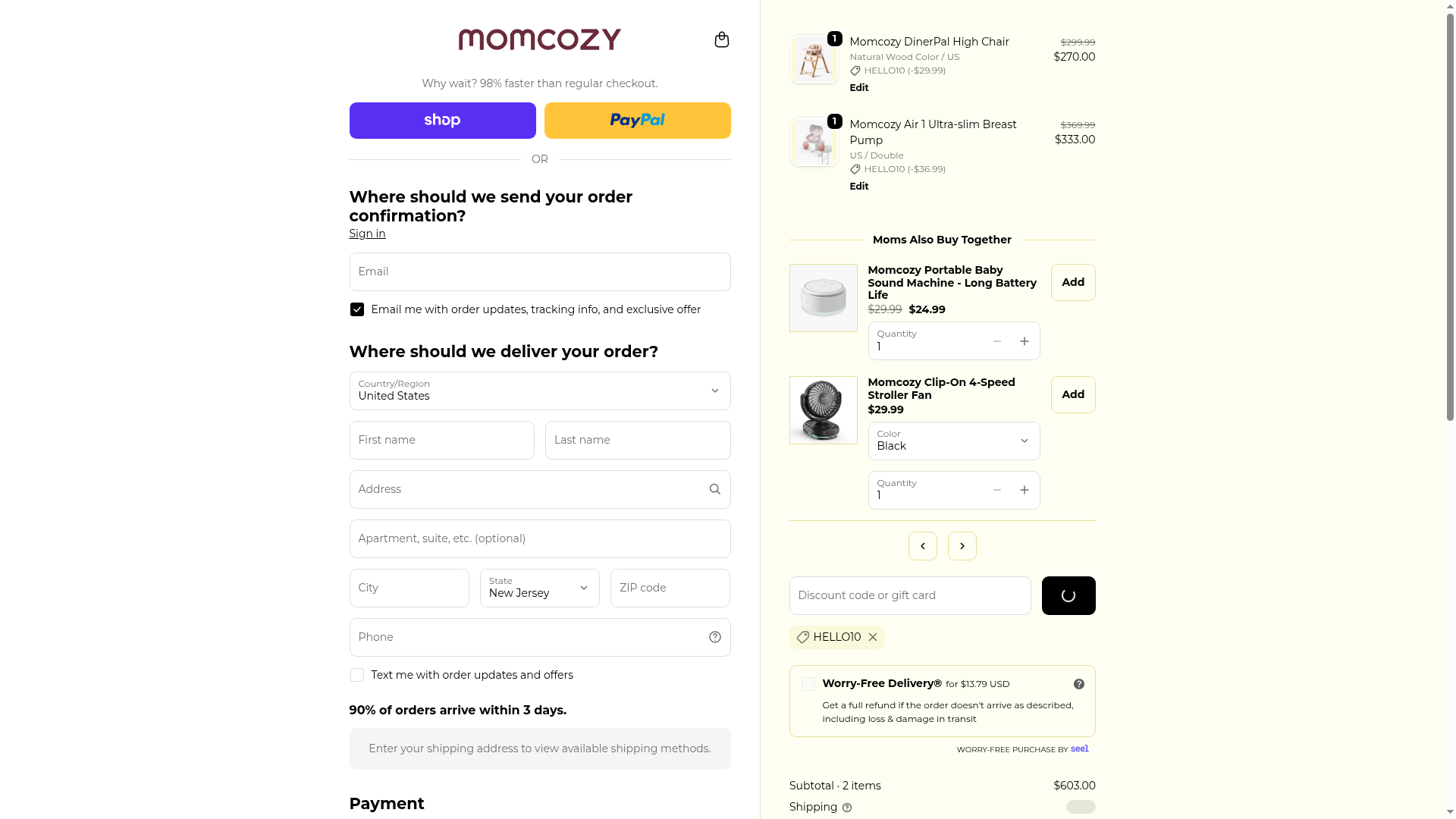1456x819 pixels.
Task: Click the Sign in link
Action: [367, 234]
